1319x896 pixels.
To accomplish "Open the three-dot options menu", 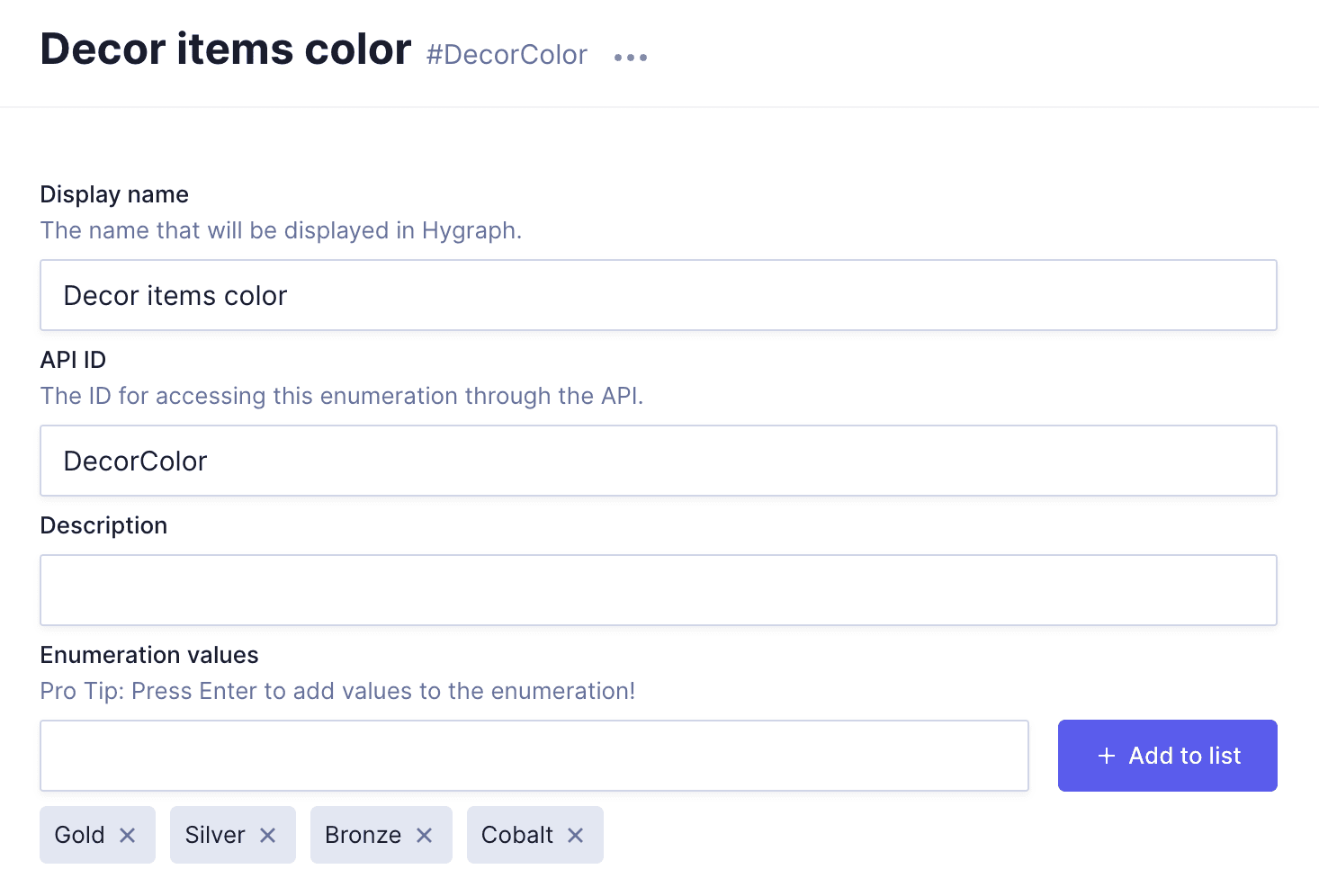I will point(630,57).
